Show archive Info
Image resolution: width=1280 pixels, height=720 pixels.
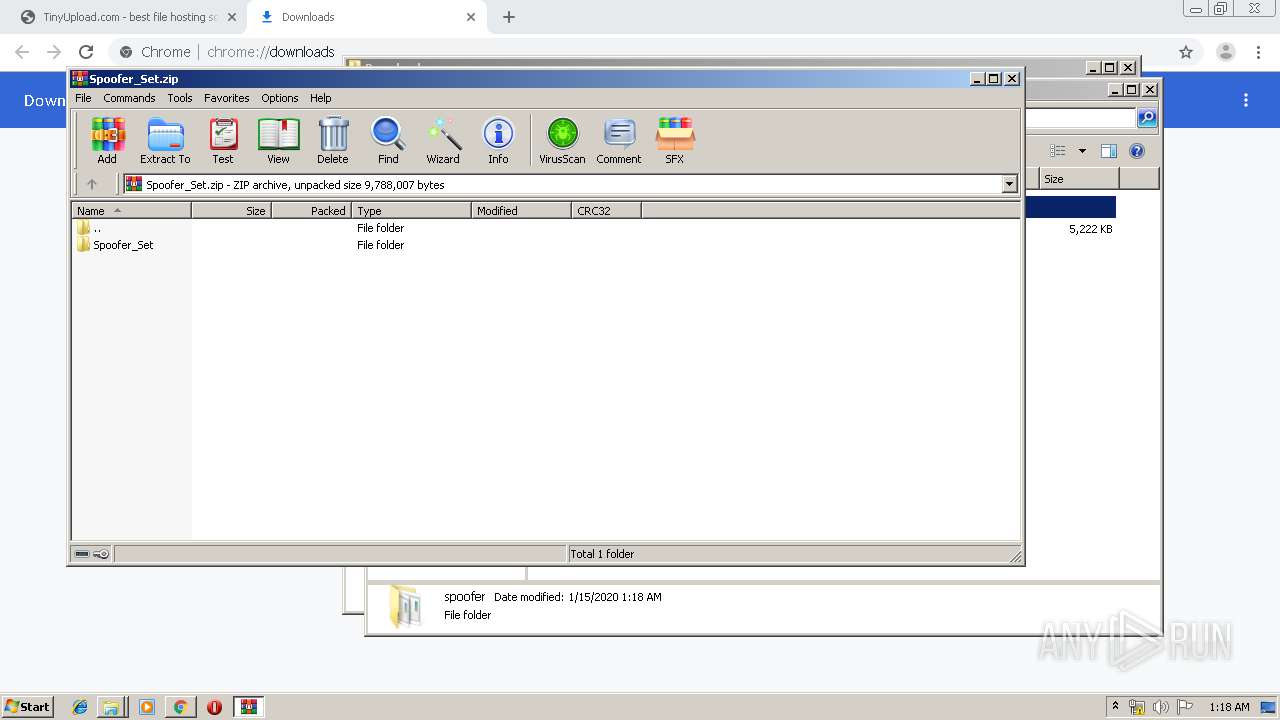498,140
